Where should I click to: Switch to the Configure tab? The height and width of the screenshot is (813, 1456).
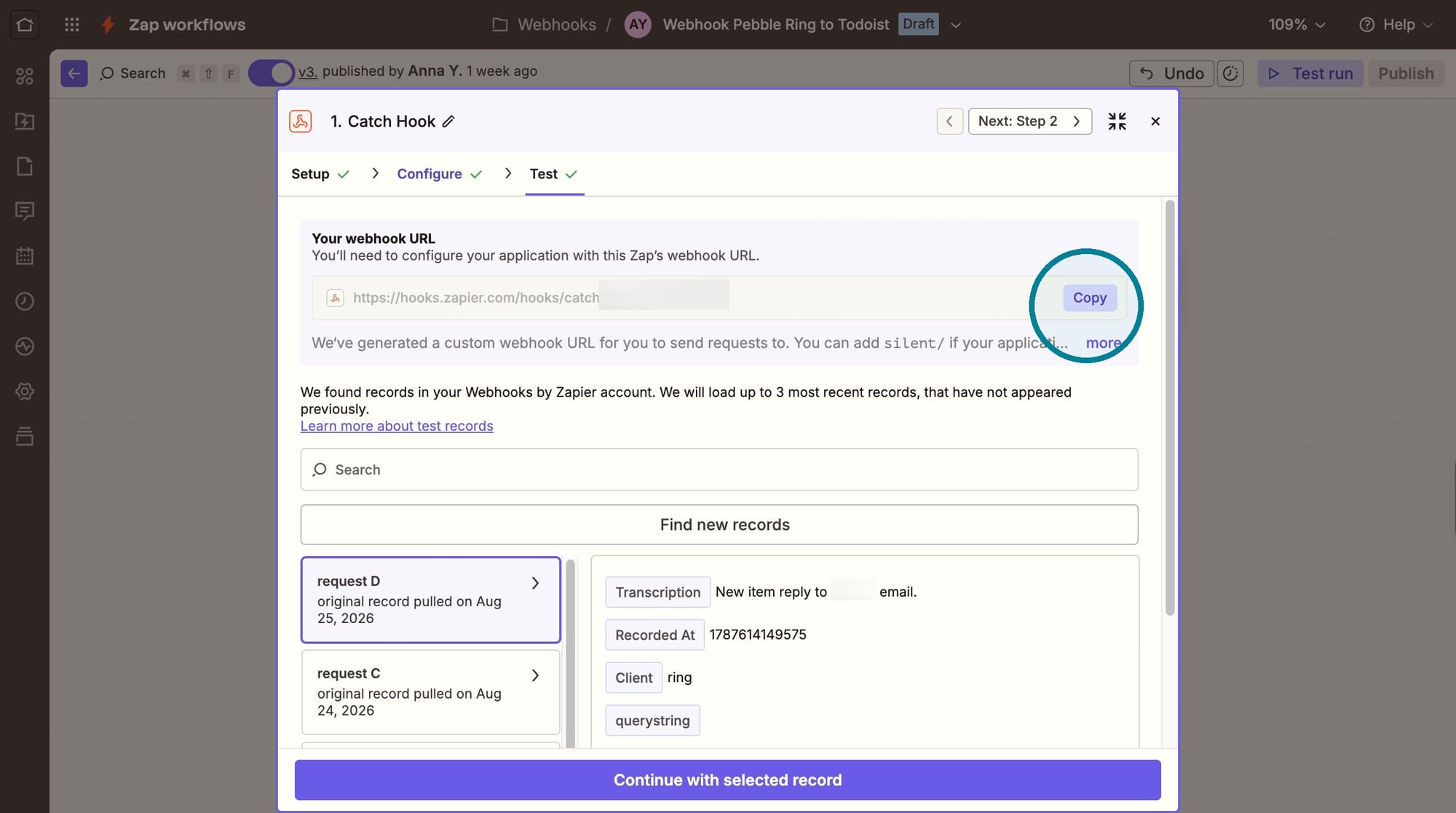click(x=439, y=174)
